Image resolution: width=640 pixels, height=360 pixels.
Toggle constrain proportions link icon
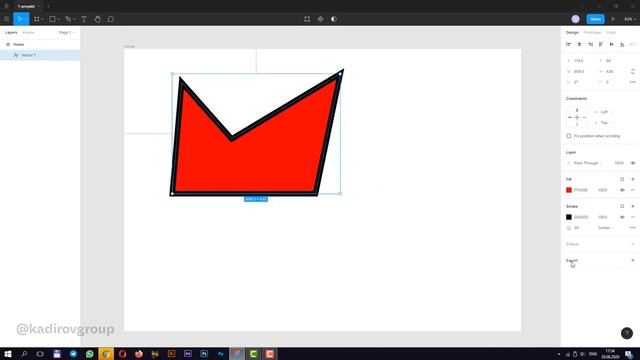pos(633,71)
